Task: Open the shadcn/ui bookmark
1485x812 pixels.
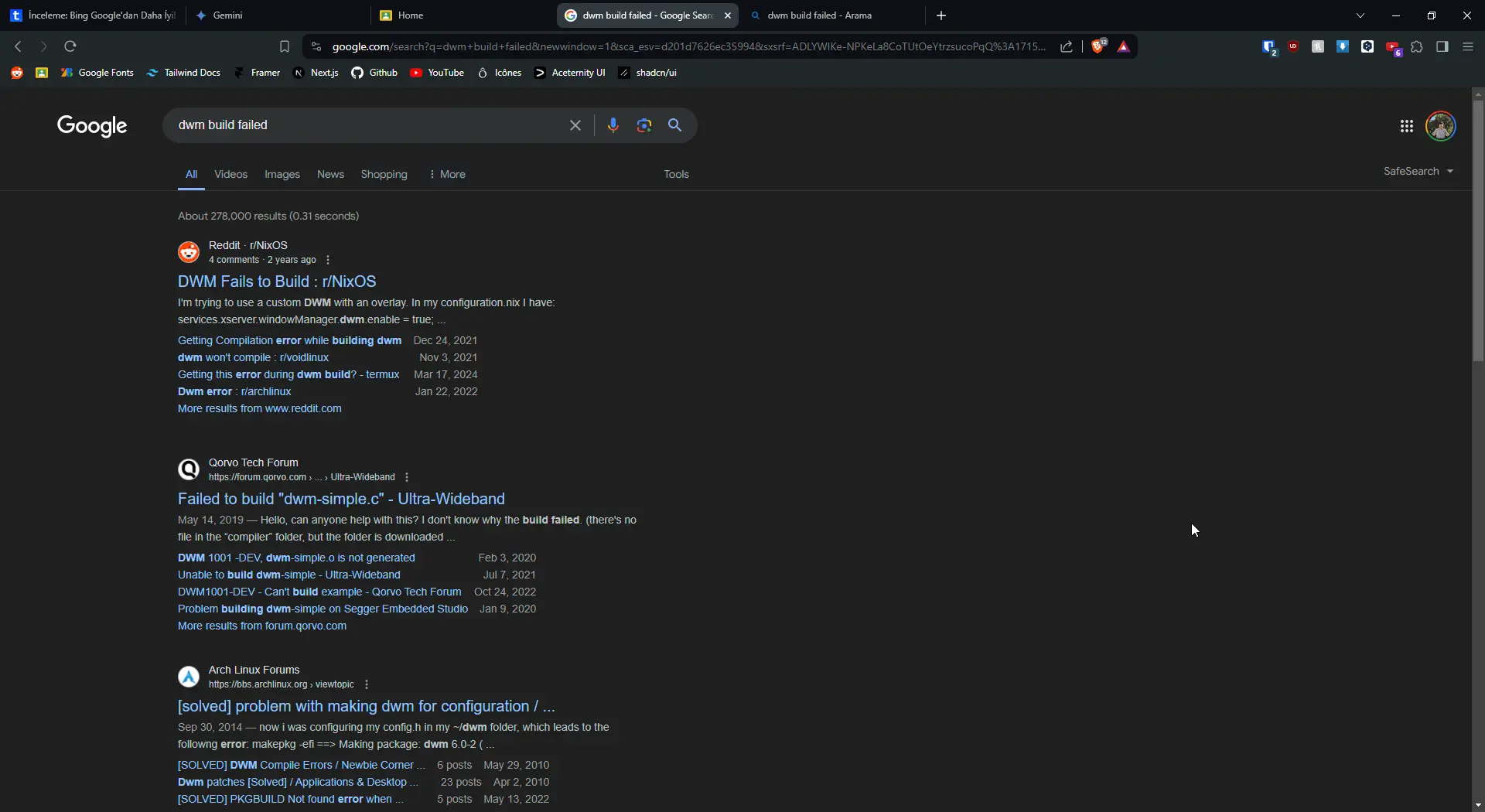Action: pyautogui.click(x=647, y=73)
